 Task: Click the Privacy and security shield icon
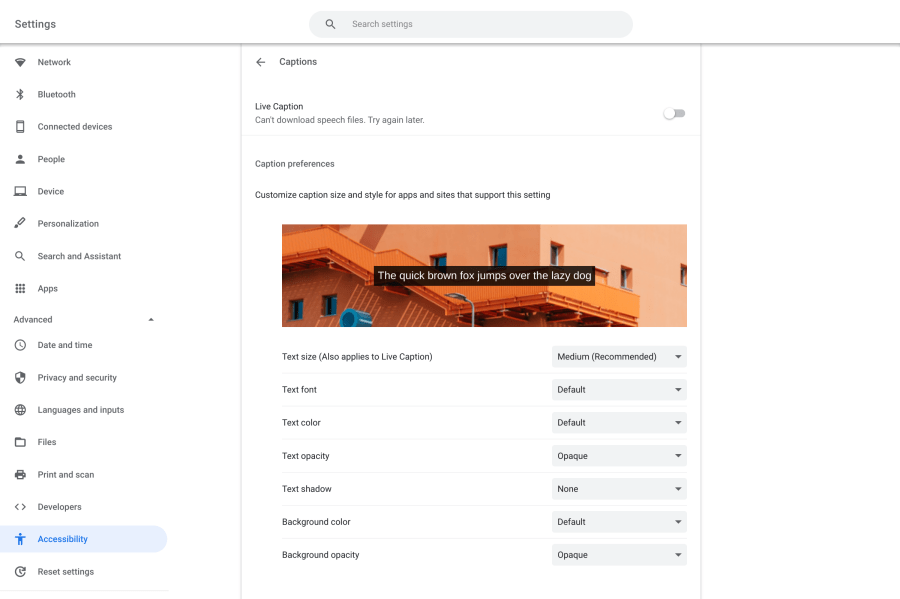(20, 378)
